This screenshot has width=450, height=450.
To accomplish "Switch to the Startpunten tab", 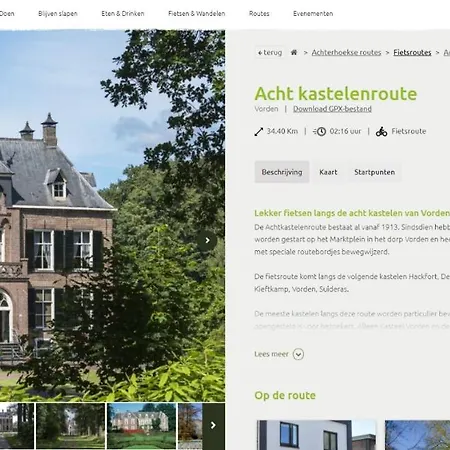I will click(x=374, y=172).
